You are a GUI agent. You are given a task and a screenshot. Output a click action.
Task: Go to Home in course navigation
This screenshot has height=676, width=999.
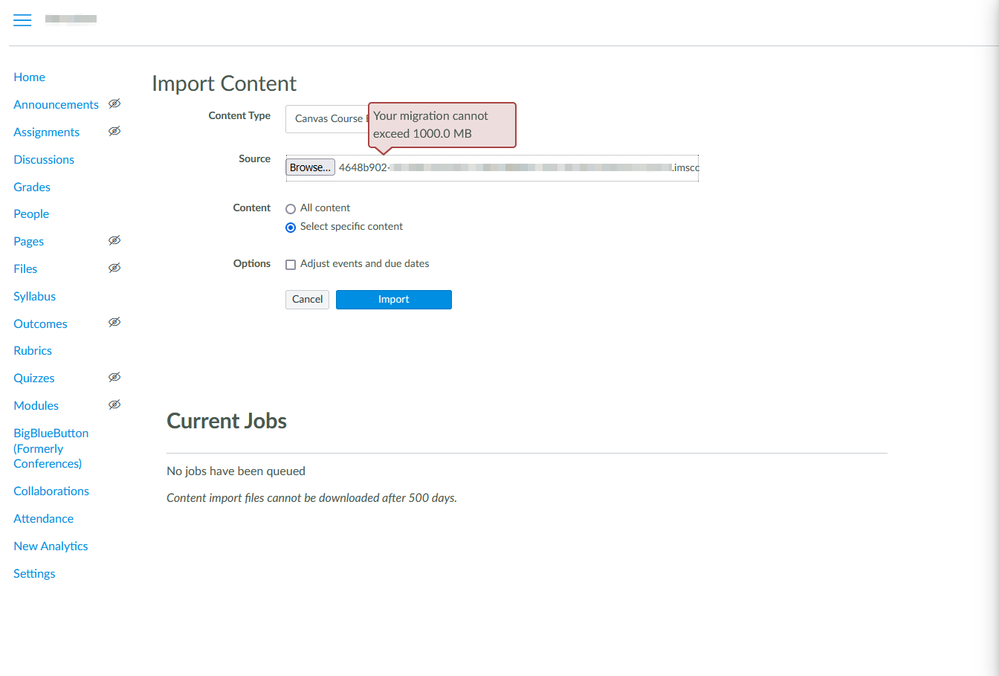pyautogui.click(x=29, y=77)
